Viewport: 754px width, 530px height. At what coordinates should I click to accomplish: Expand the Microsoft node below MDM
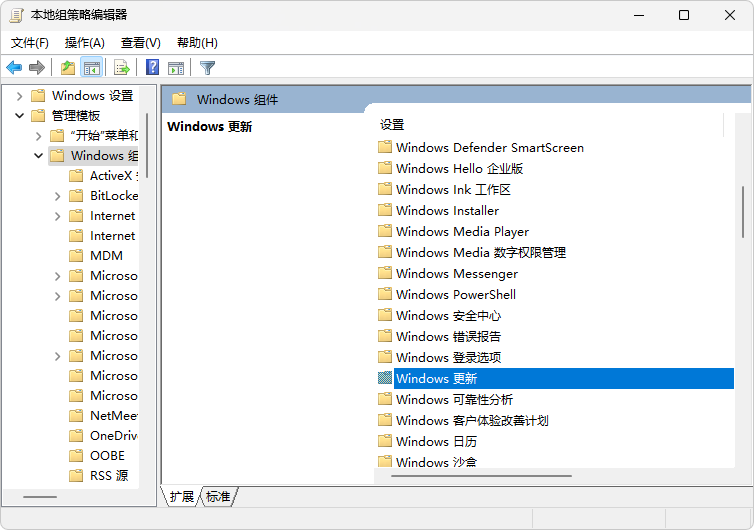[x=58, y=276]
